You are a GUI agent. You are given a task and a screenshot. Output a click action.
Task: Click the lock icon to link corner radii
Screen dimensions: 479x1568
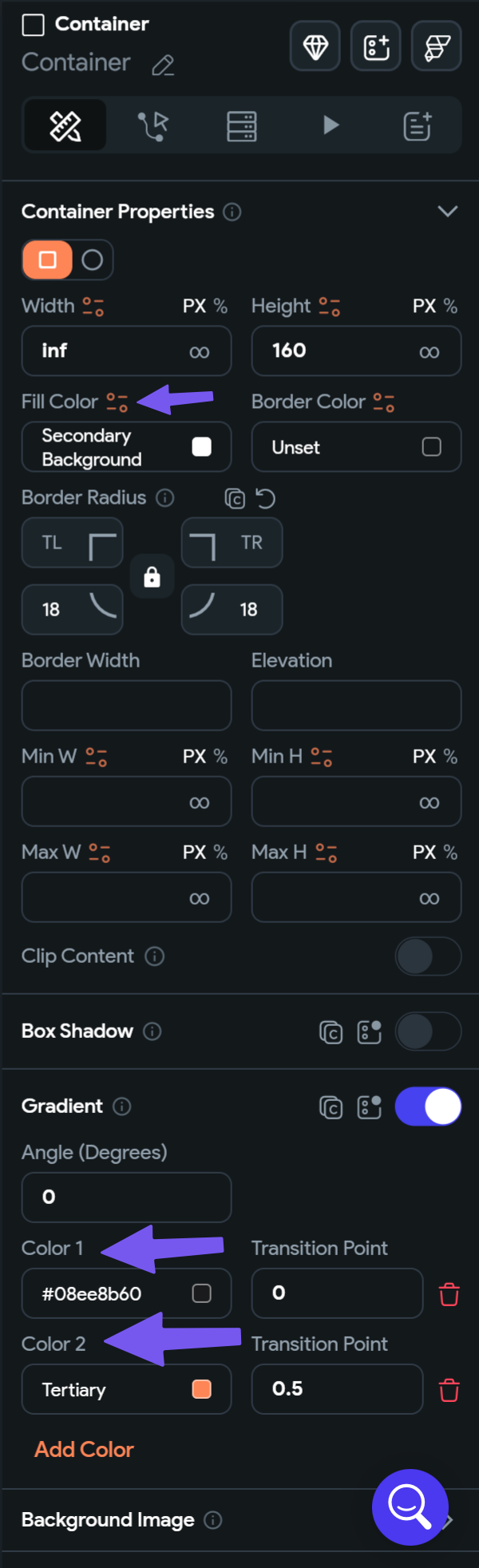click(x=152, y=576)
